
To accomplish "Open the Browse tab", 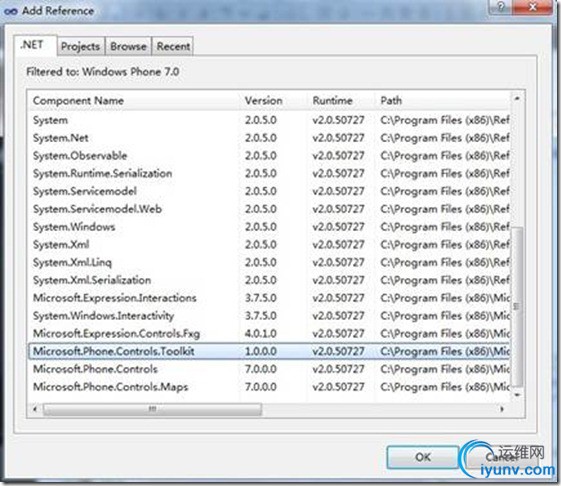I will coord(128,47).
